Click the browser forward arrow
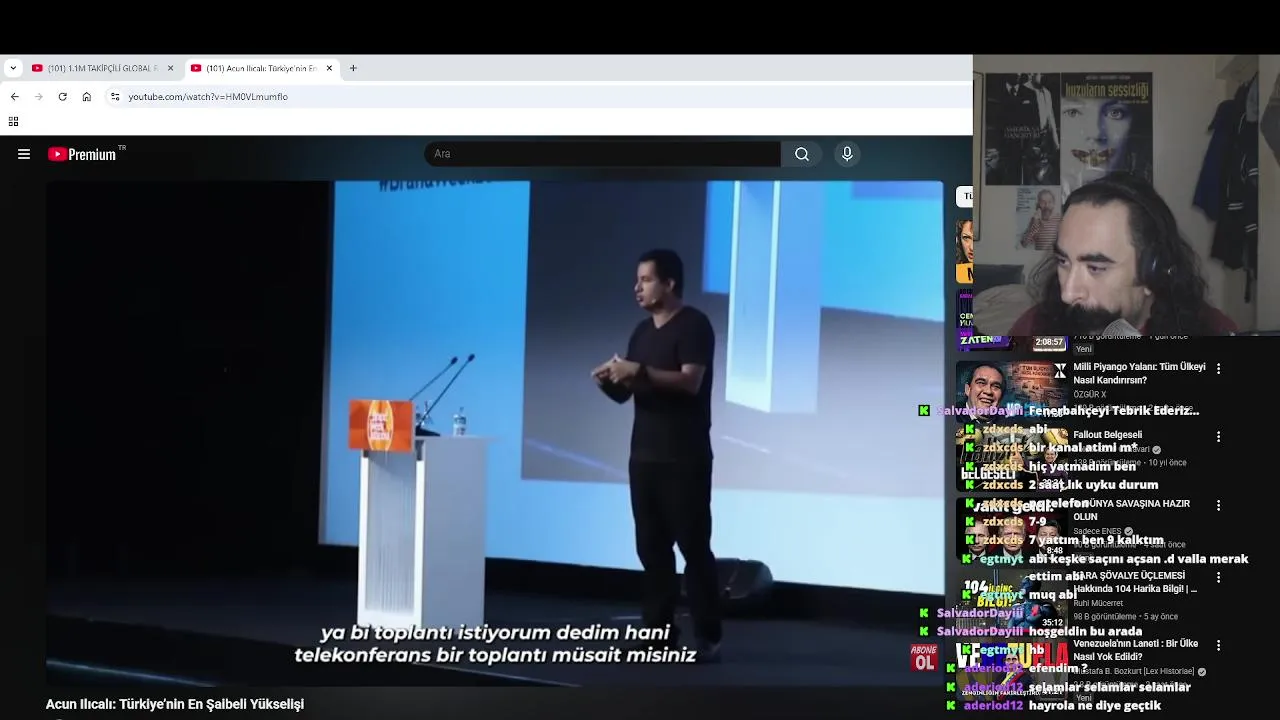Screen dimensions: 1280x720 [x=38, y=97]
